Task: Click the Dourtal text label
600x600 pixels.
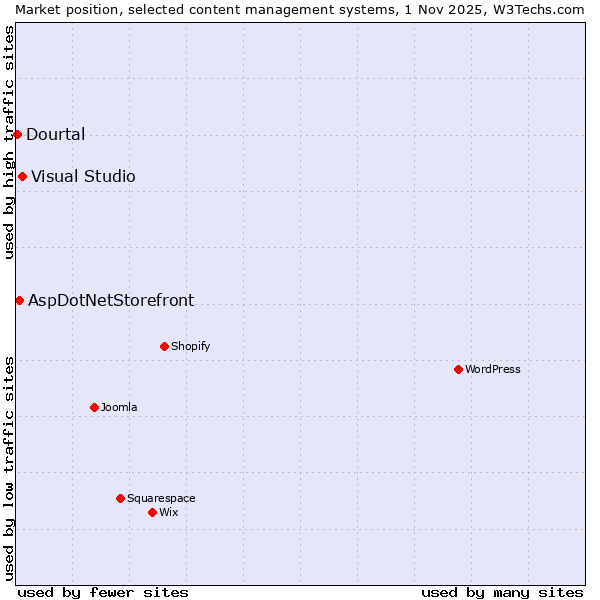Action: pos(55,135)
